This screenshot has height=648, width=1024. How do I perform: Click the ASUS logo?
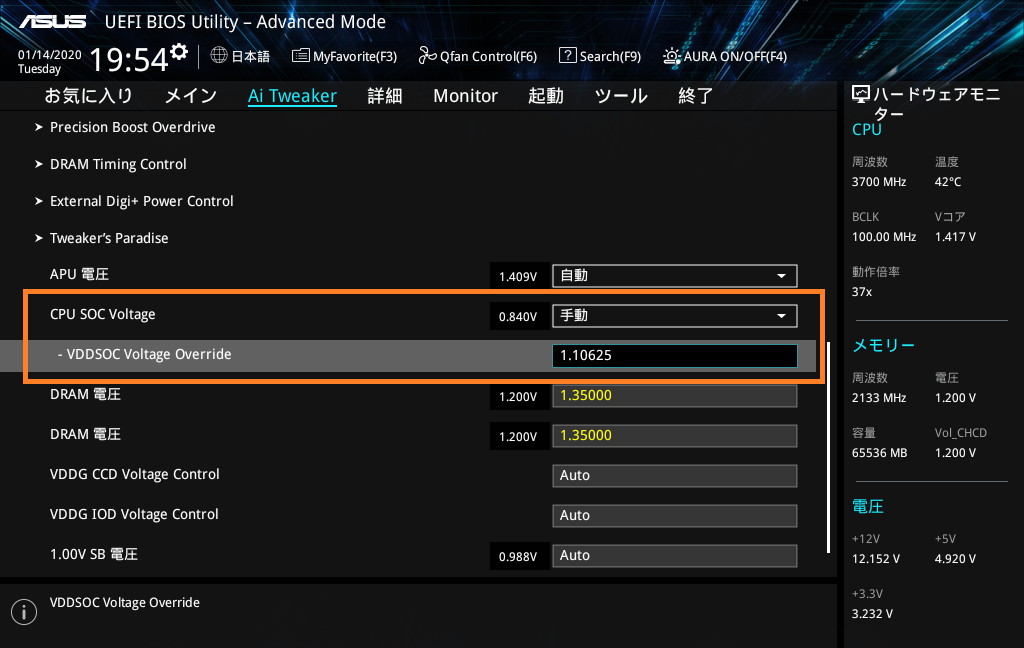52,22
